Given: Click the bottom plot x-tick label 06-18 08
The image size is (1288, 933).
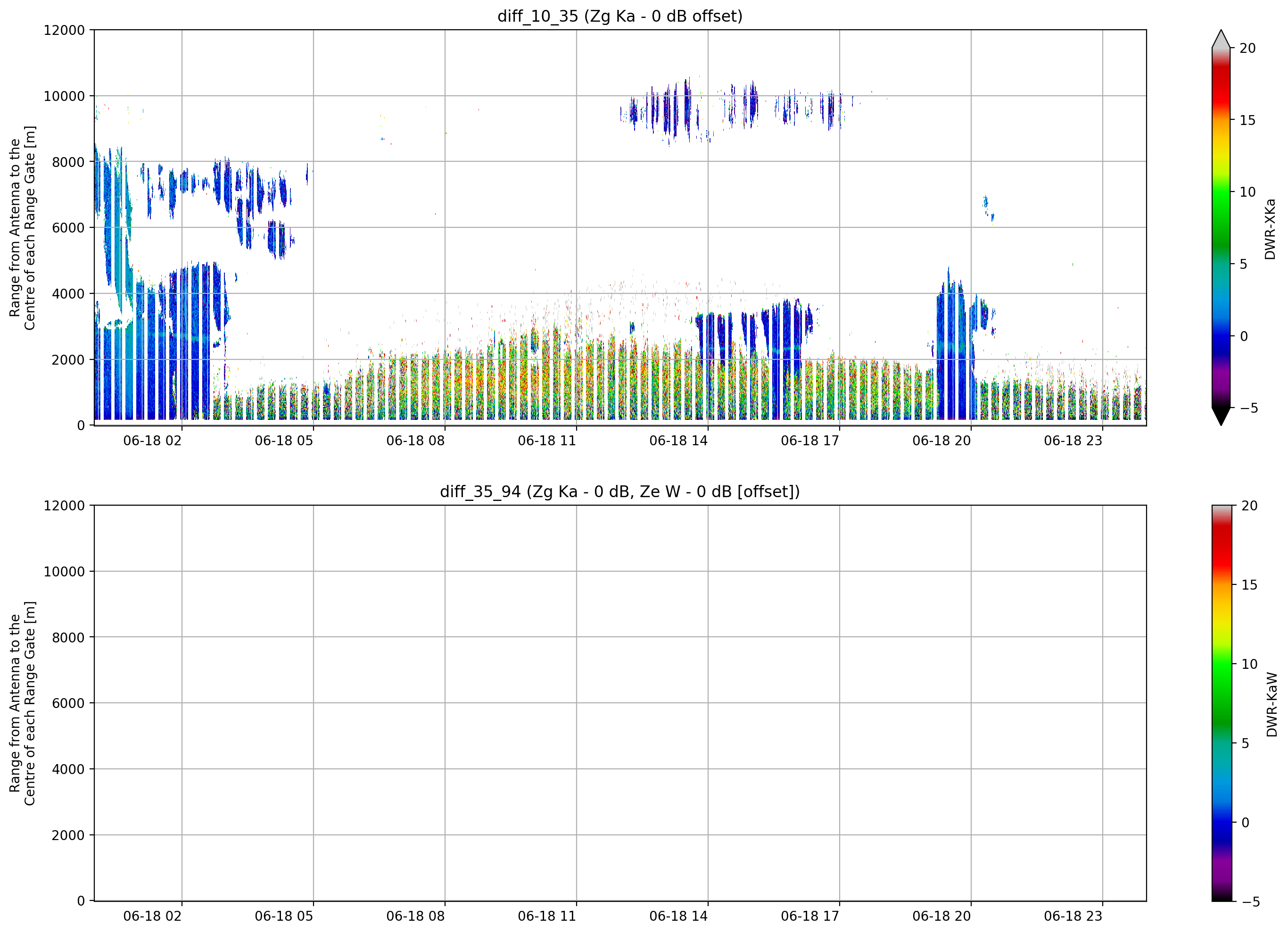Looking at the screenshot, I should (x=415, y=916).
